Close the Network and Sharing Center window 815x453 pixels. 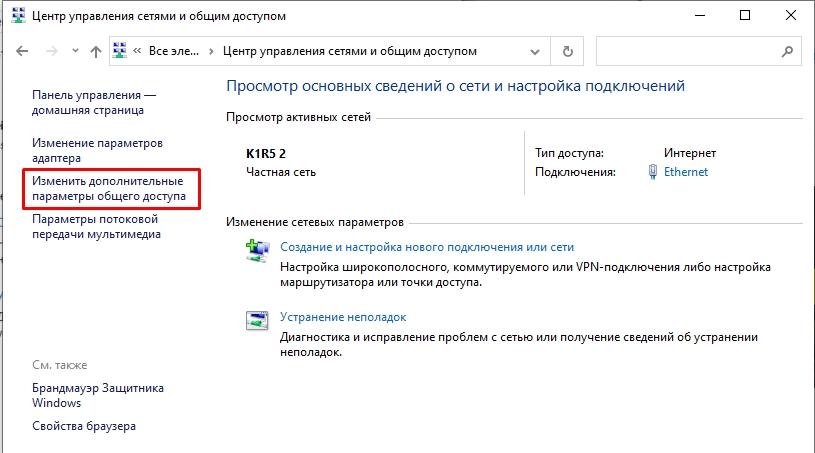pos(791,16)
